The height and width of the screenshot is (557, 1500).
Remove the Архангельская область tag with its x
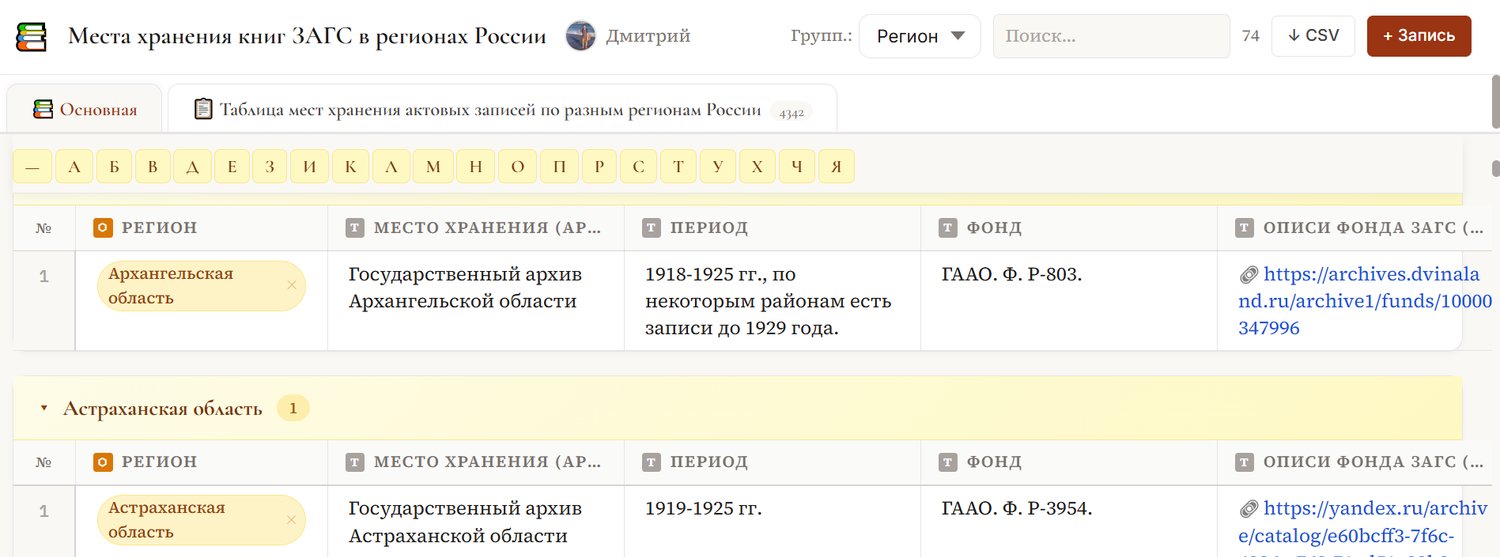291,286
